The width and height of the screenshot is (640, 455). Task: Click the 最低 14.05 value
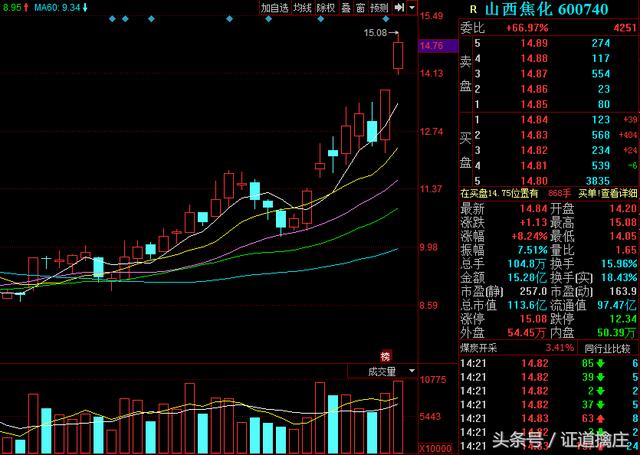coord(623,236)
